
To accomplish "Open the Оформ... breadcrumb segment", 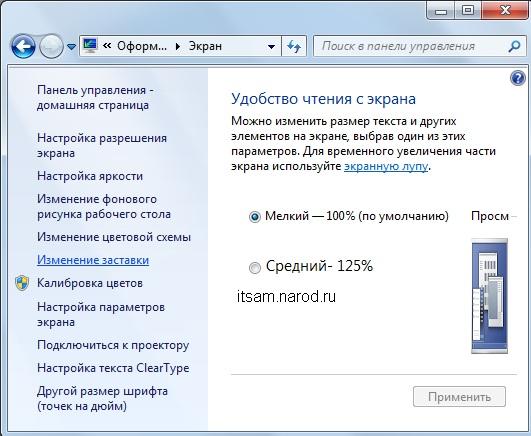I will coord(142,46).
